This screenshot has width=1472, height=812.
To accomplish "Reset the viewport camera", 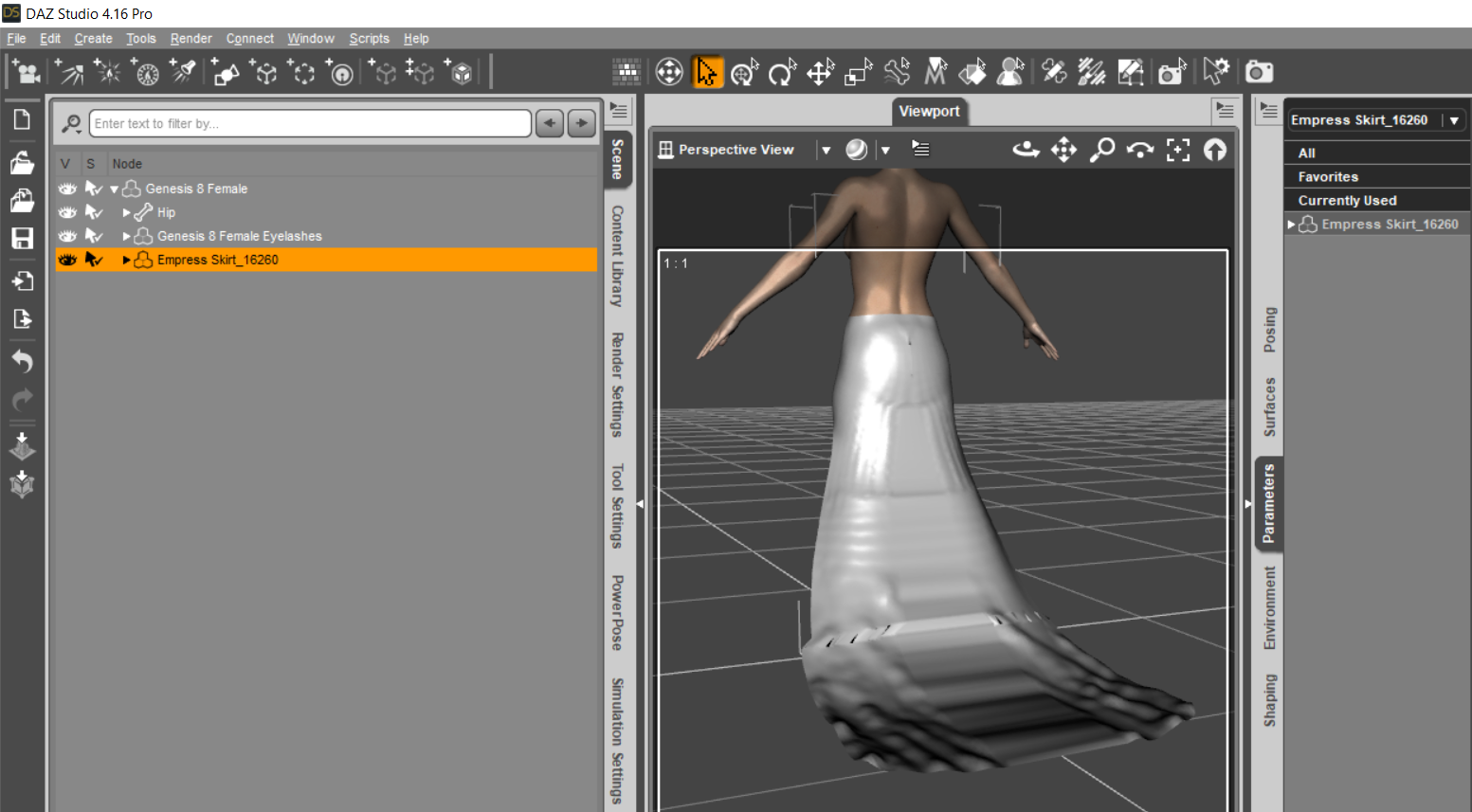I will (x=1215, y=150).
